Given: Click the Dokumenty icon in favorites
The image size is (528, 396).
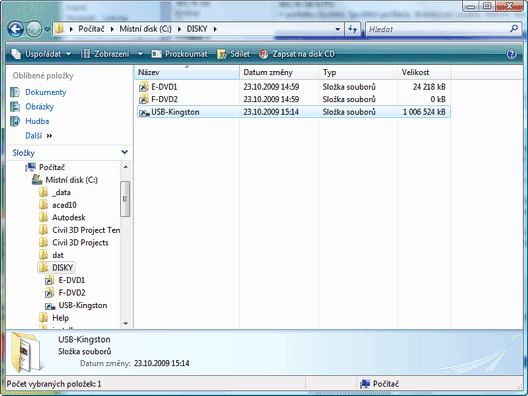Looking at the screenshot, I should tap(15, 92).
